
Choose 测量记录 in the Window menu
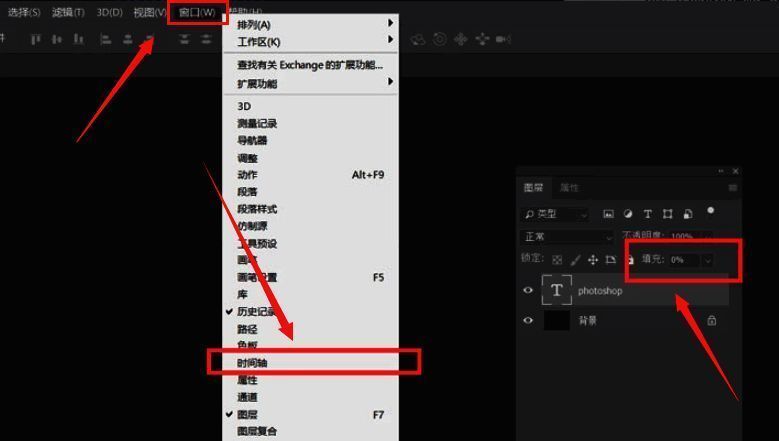pyautogui.click(x=310, y=124)
